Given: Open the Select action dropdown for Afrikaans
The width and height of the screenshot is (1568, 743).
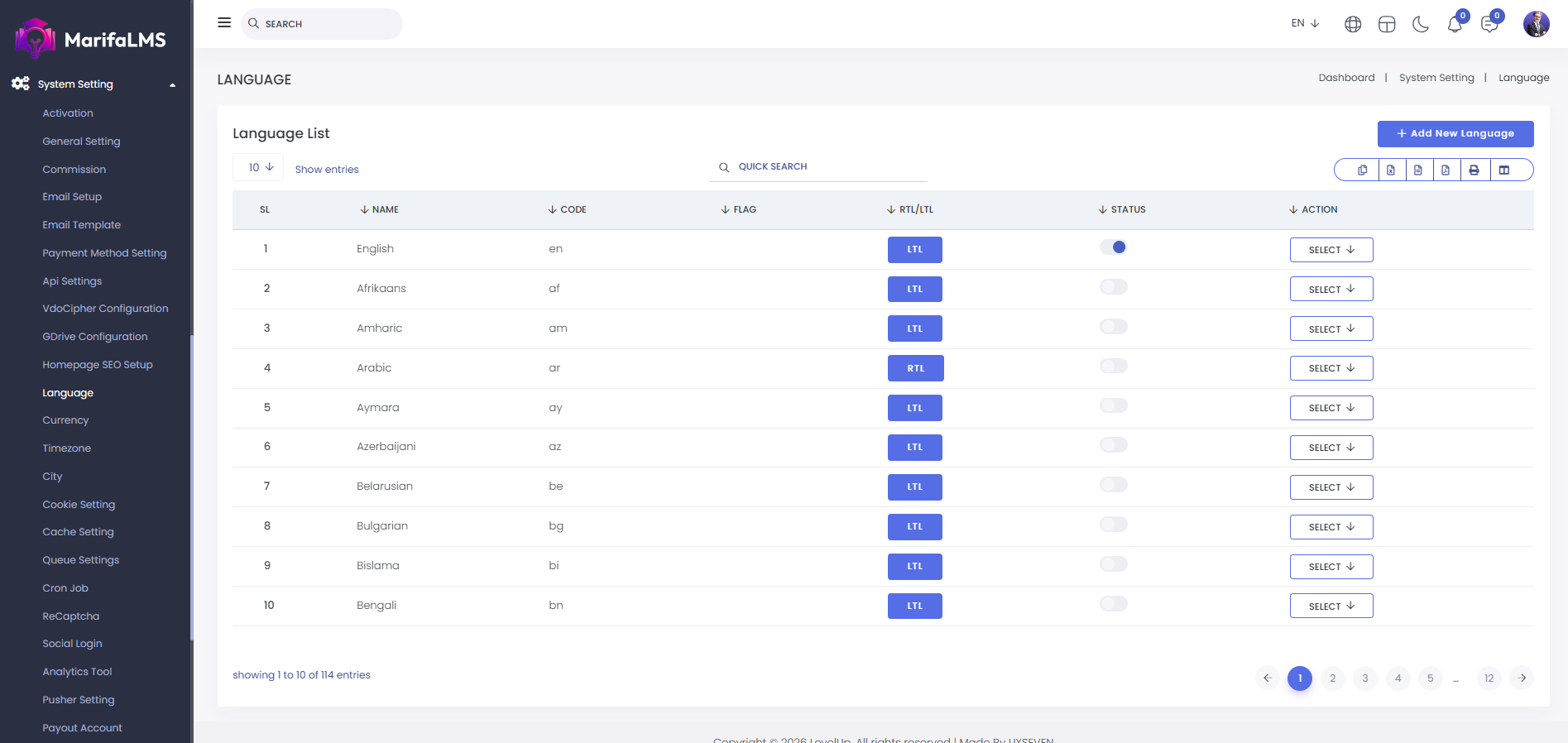Looking at the screenshot, I should tap(1331, 289).
